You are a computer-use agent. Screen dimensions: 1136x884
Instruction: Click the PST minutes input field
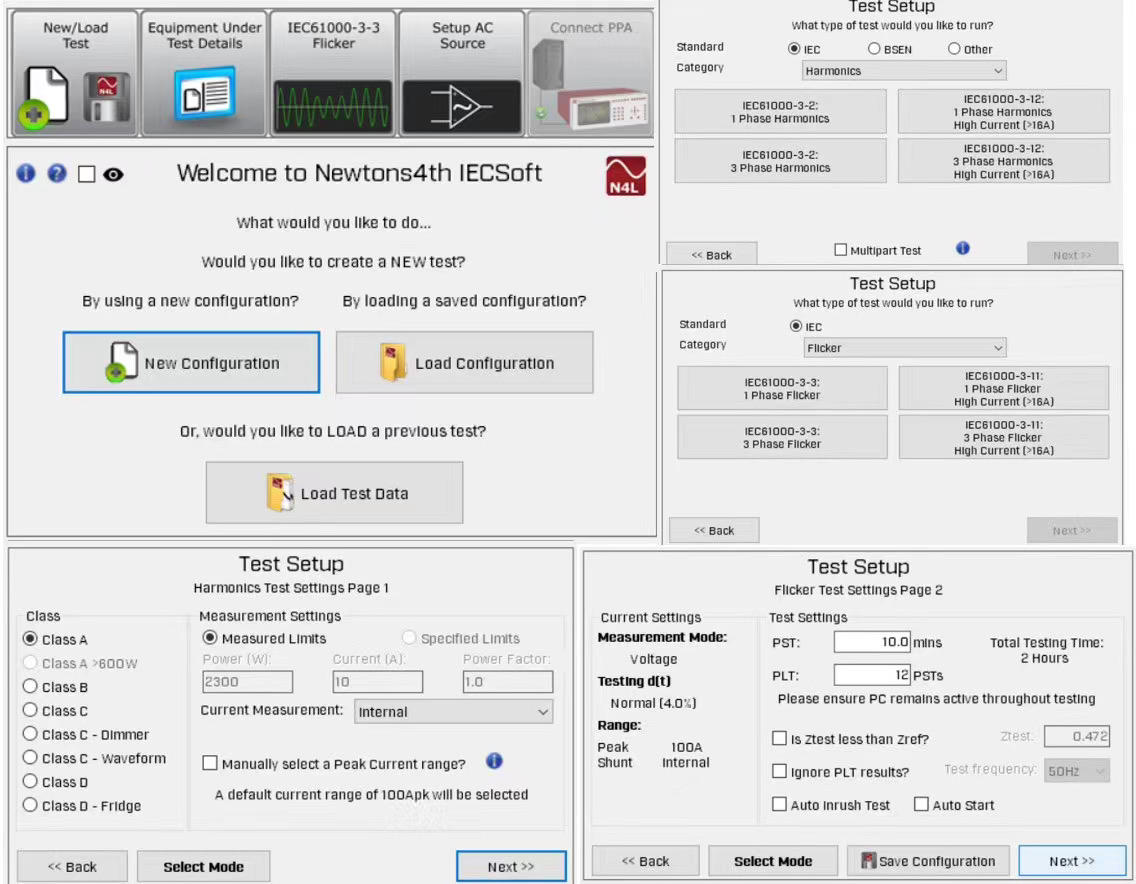872,643
